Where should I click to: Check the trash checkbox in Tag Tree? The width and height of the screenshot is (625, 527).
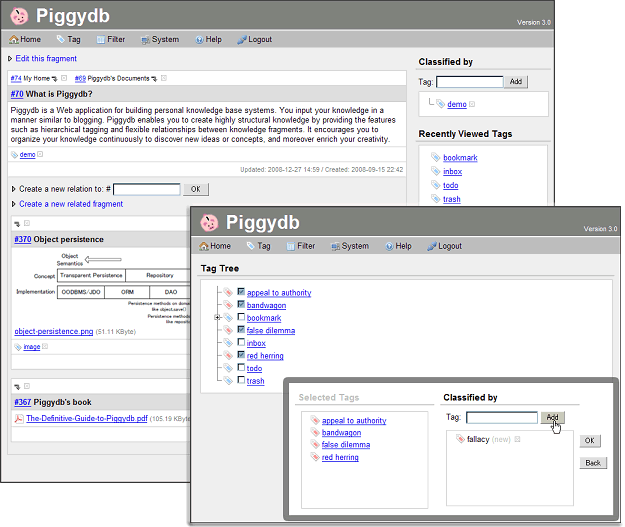click(x=241, y=380)
